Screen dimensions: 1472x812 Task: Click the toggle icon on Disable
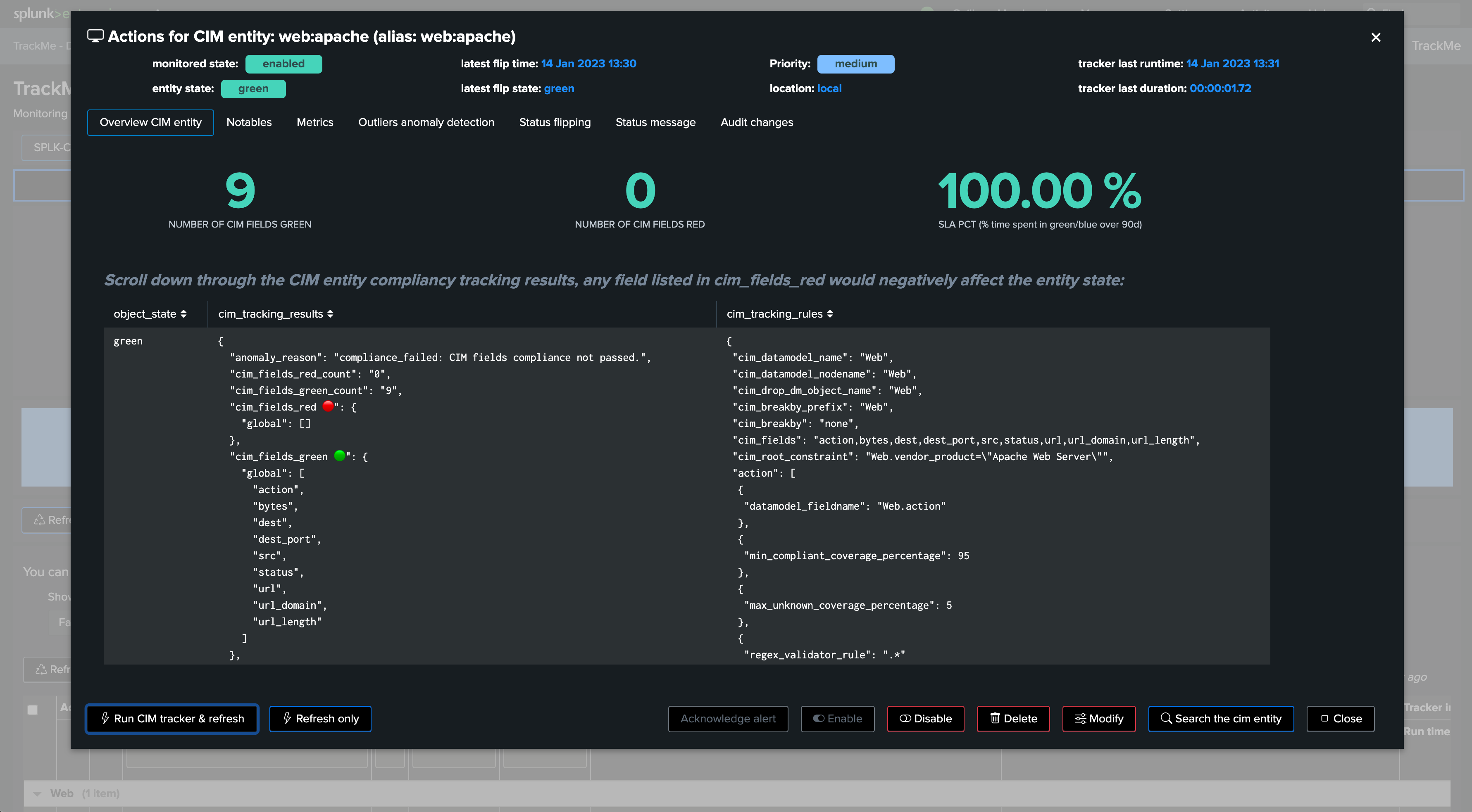click(905, 718)
